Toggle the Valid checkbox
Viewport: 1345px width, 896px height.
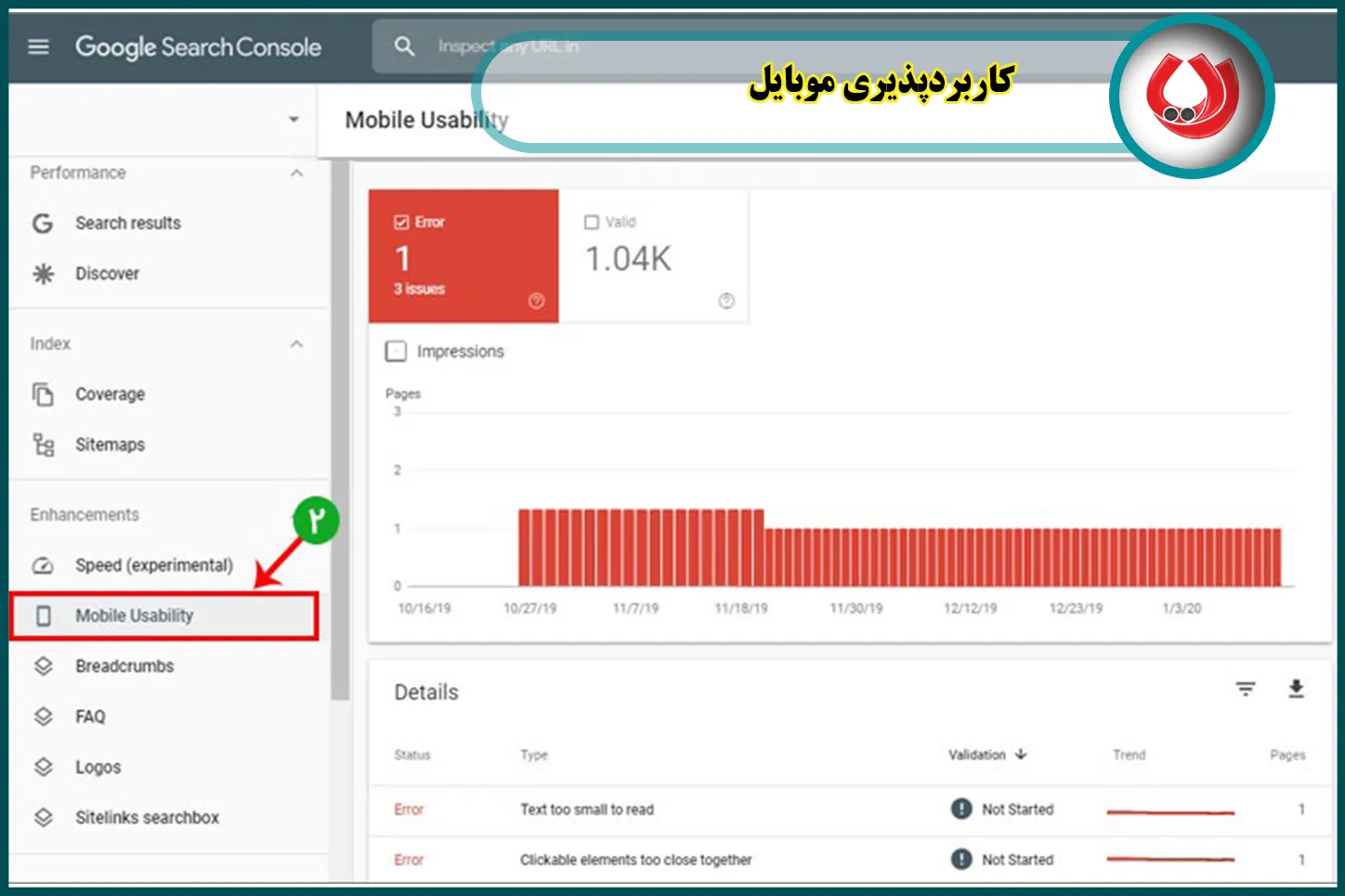(592, 222)
